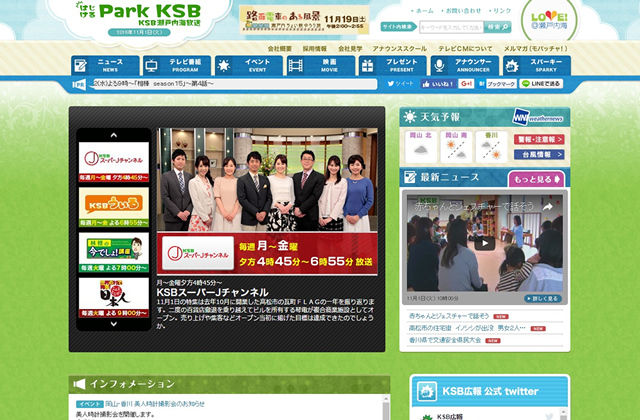Click the Park KSB logo
640x420 pixels.
[x=139, y=16]
